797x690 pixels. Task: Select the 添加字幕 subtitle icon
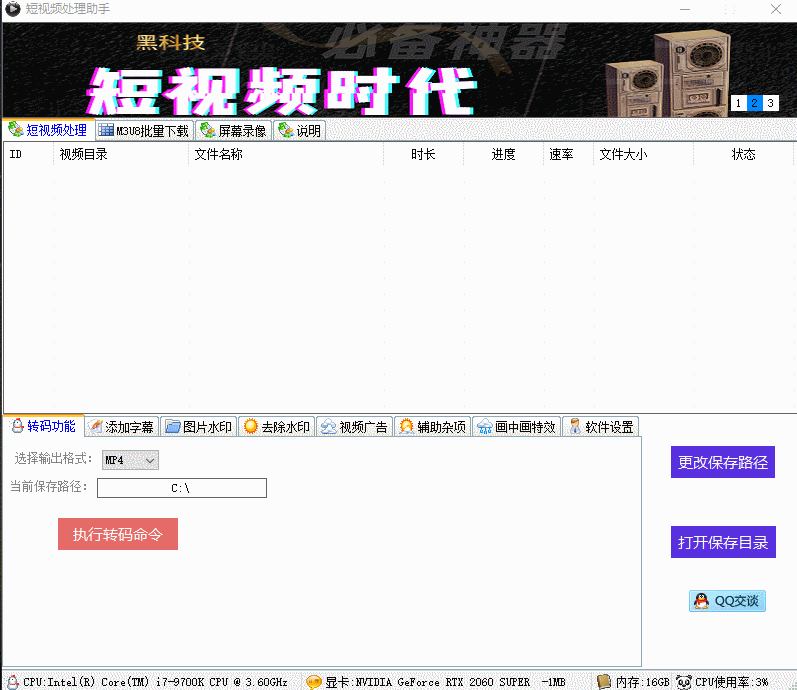95,427
